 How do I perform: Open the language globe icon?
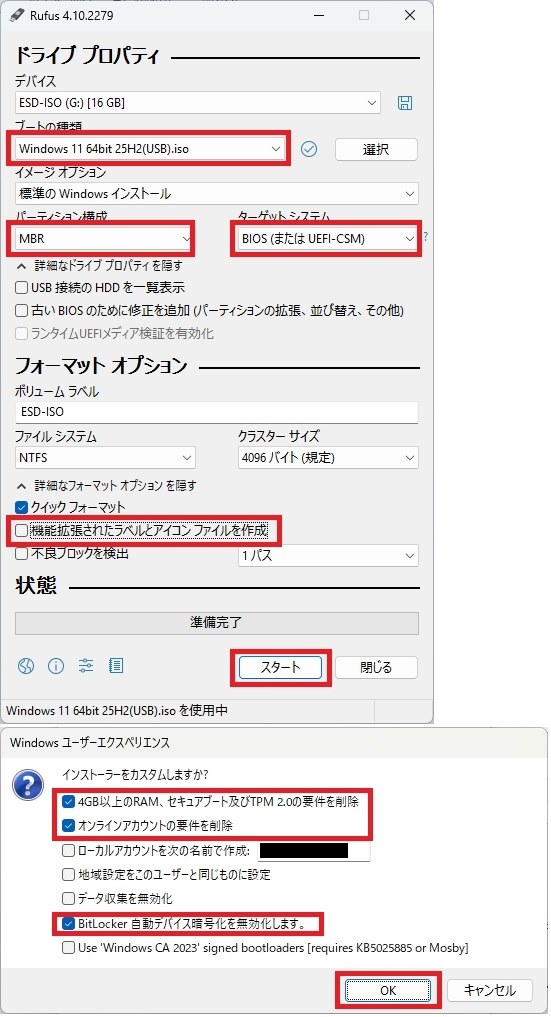[26, 665]
